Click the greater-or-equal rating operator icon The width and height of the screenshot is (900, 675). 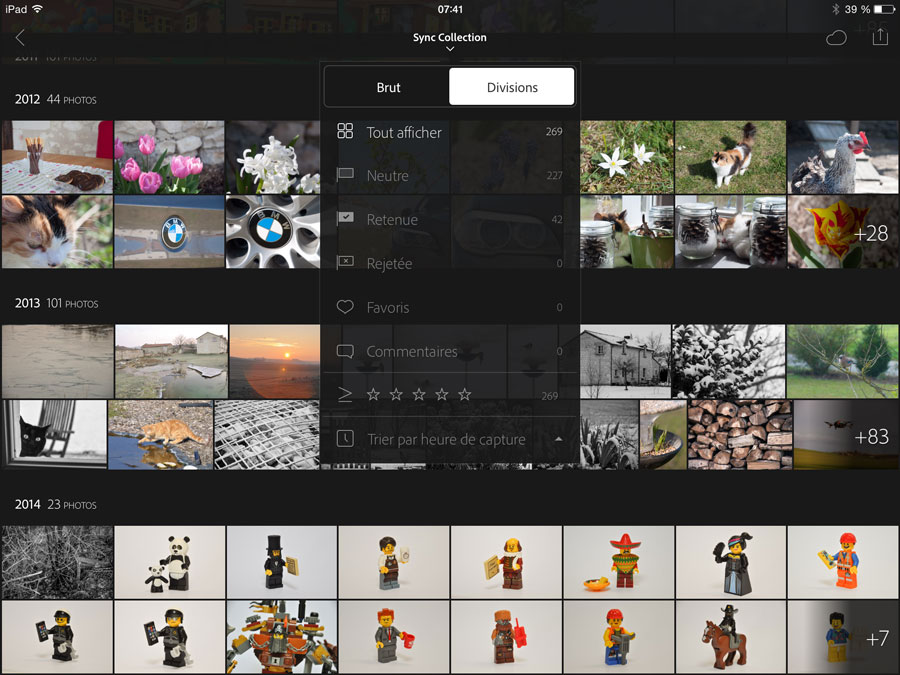pos(345,394)
